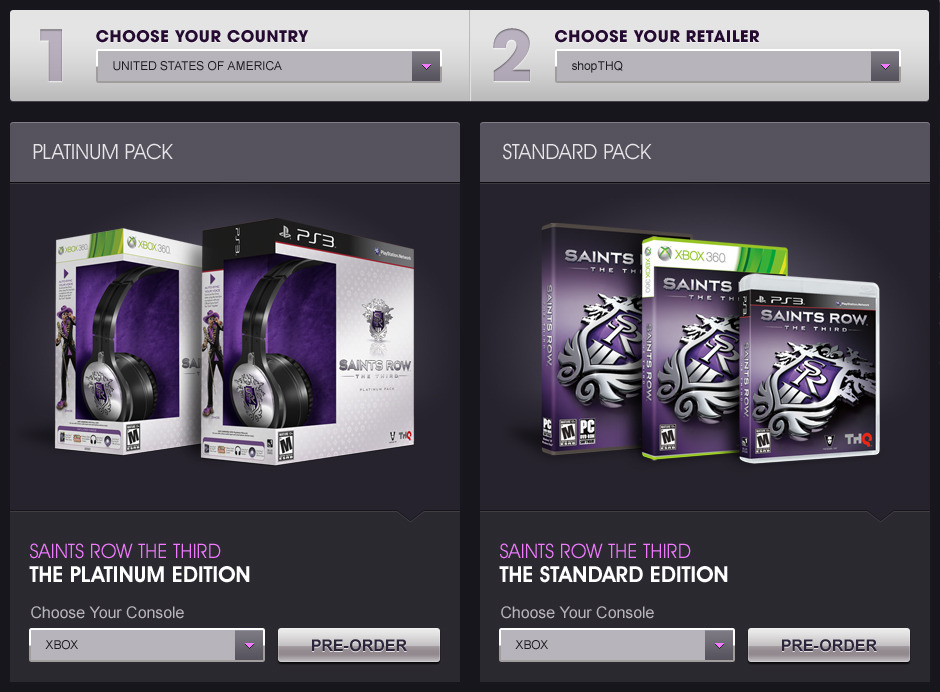The width and height of the screenshot is (940, 692).
Task: Click the PS3 Standard Edition game case
Action: point(809,368)
